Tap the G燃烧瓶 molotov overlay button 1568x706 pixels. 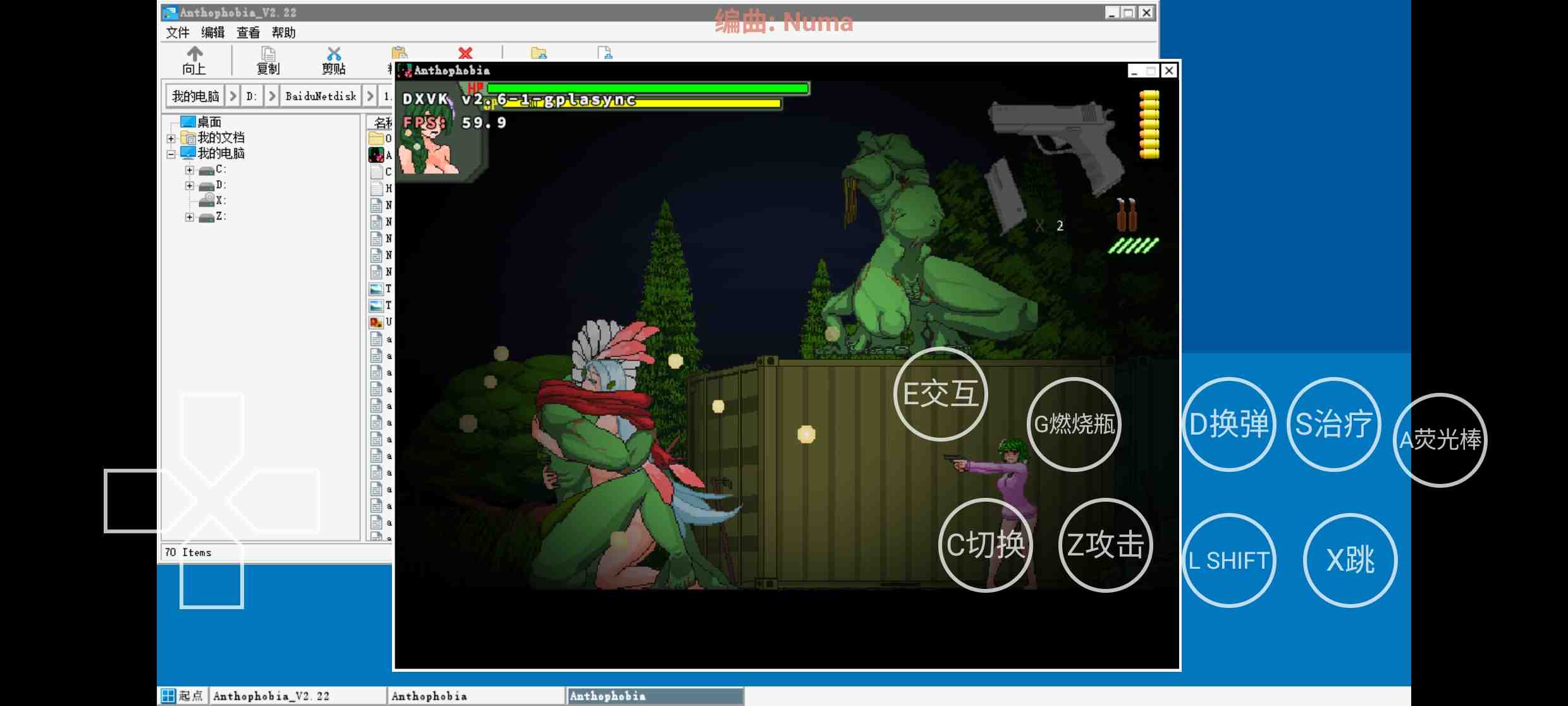pos(1074,424)
